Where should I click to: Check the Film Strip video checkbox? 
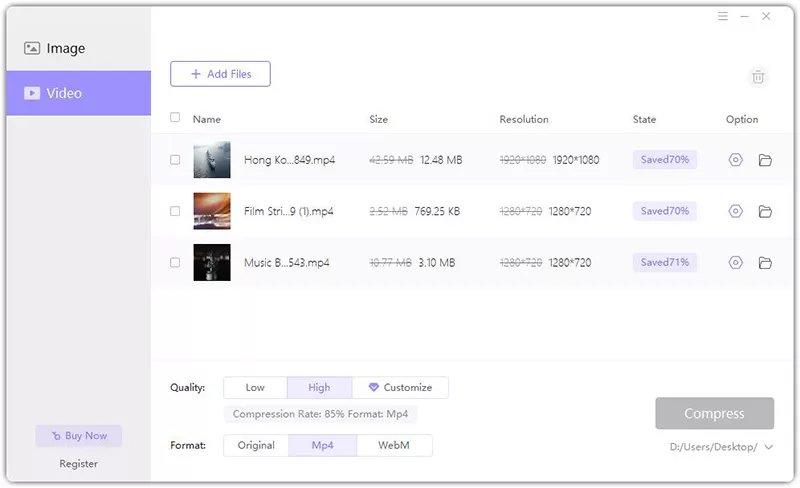[175, 211]
